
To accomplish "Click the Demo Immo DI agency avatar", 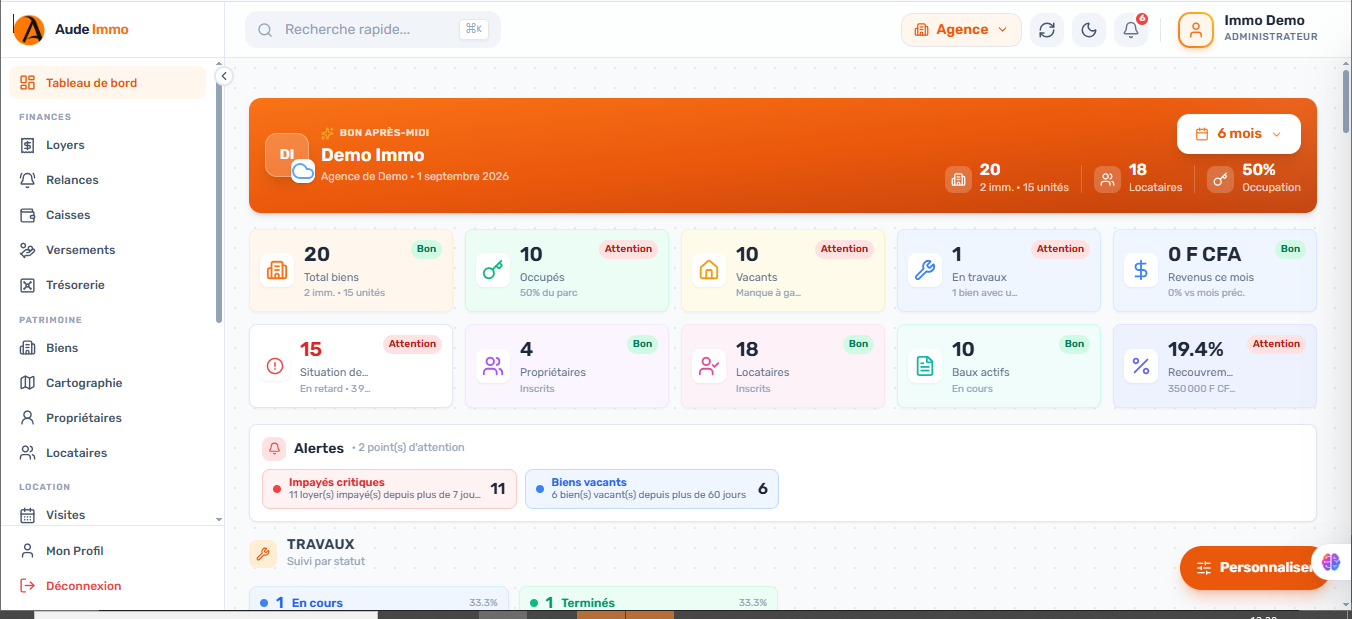I will 287,155.
